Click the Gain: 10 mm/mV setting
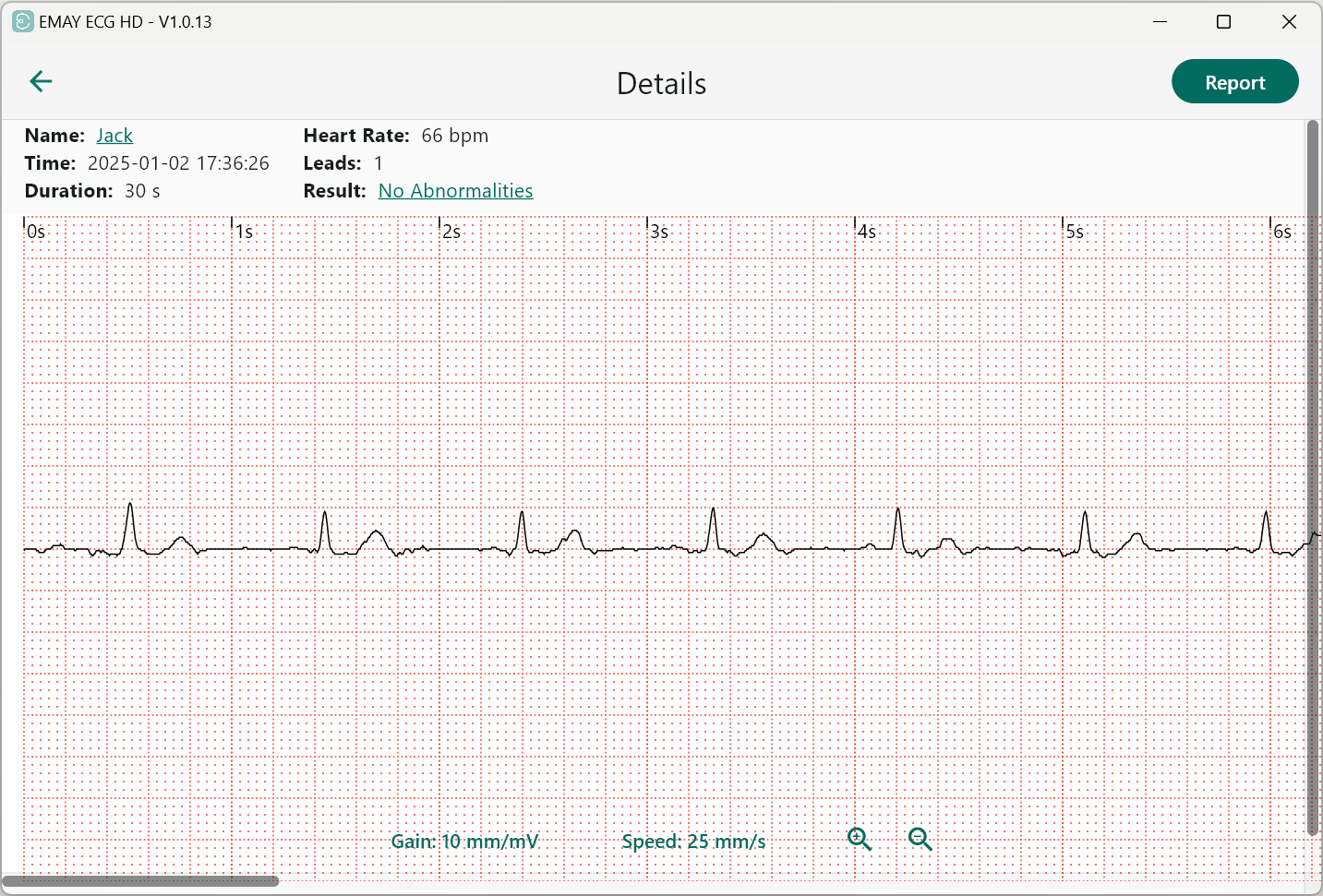 pos(465,841)
